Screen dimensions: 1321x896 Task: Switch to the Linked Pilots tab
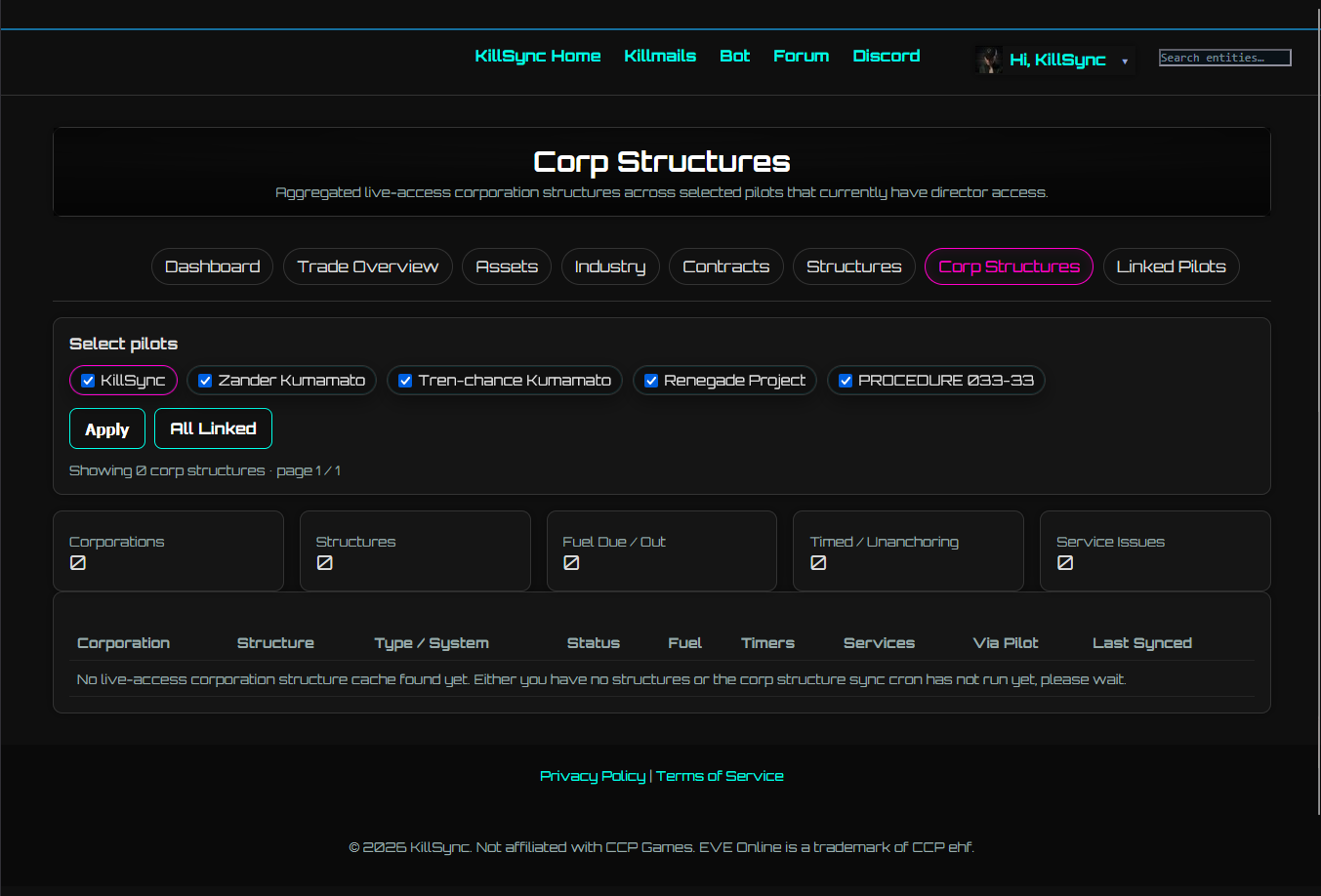coord(1171,266)
